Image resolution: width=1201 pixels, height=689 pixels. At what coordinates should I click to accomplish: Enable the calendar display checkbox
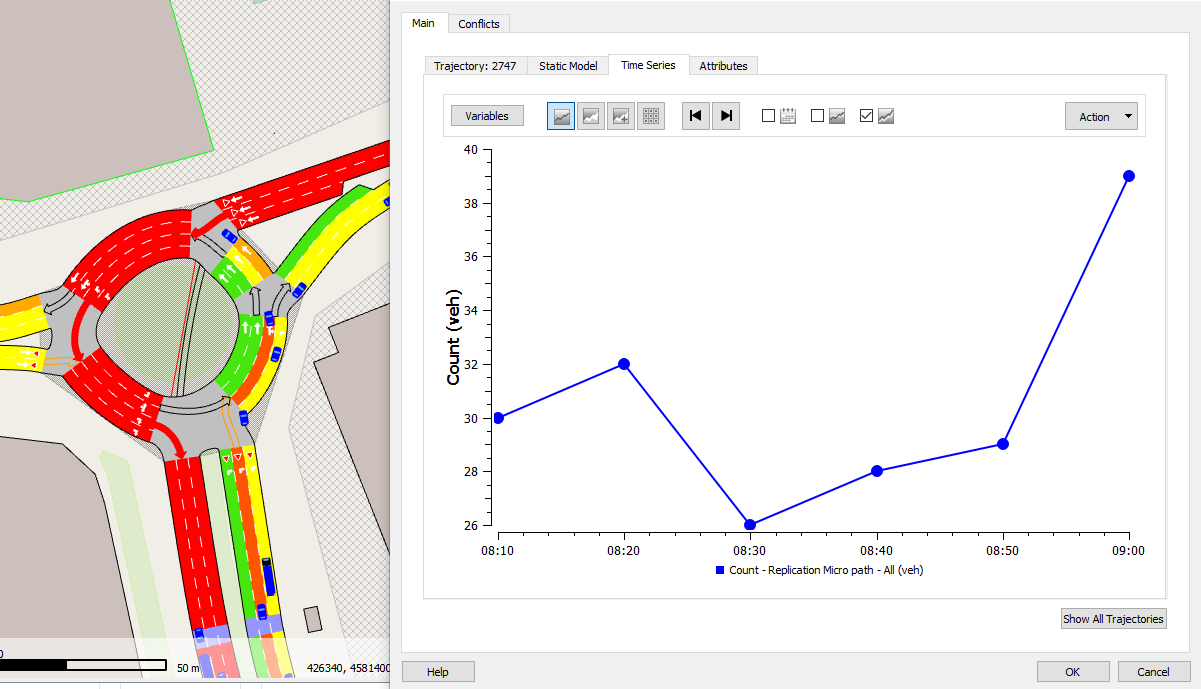click(768, 115)
